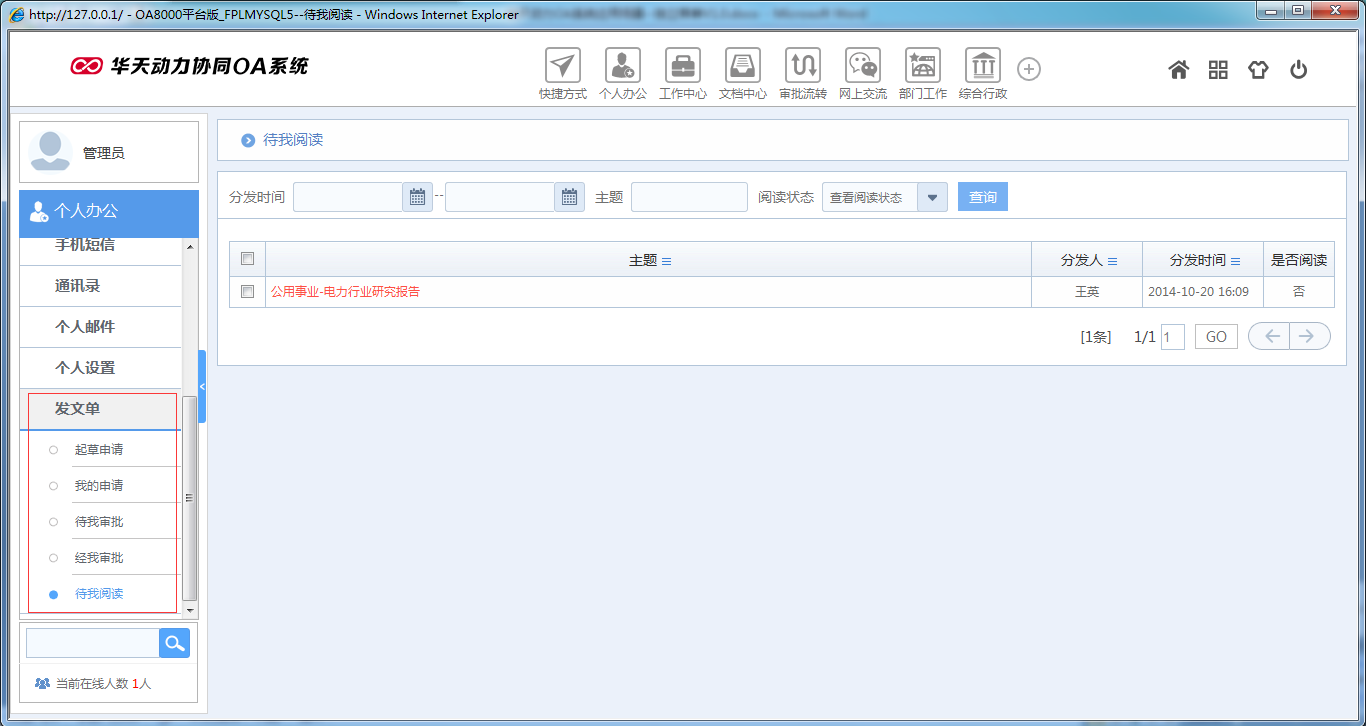Open the 综合行政 administration icon

coord(982,66)
